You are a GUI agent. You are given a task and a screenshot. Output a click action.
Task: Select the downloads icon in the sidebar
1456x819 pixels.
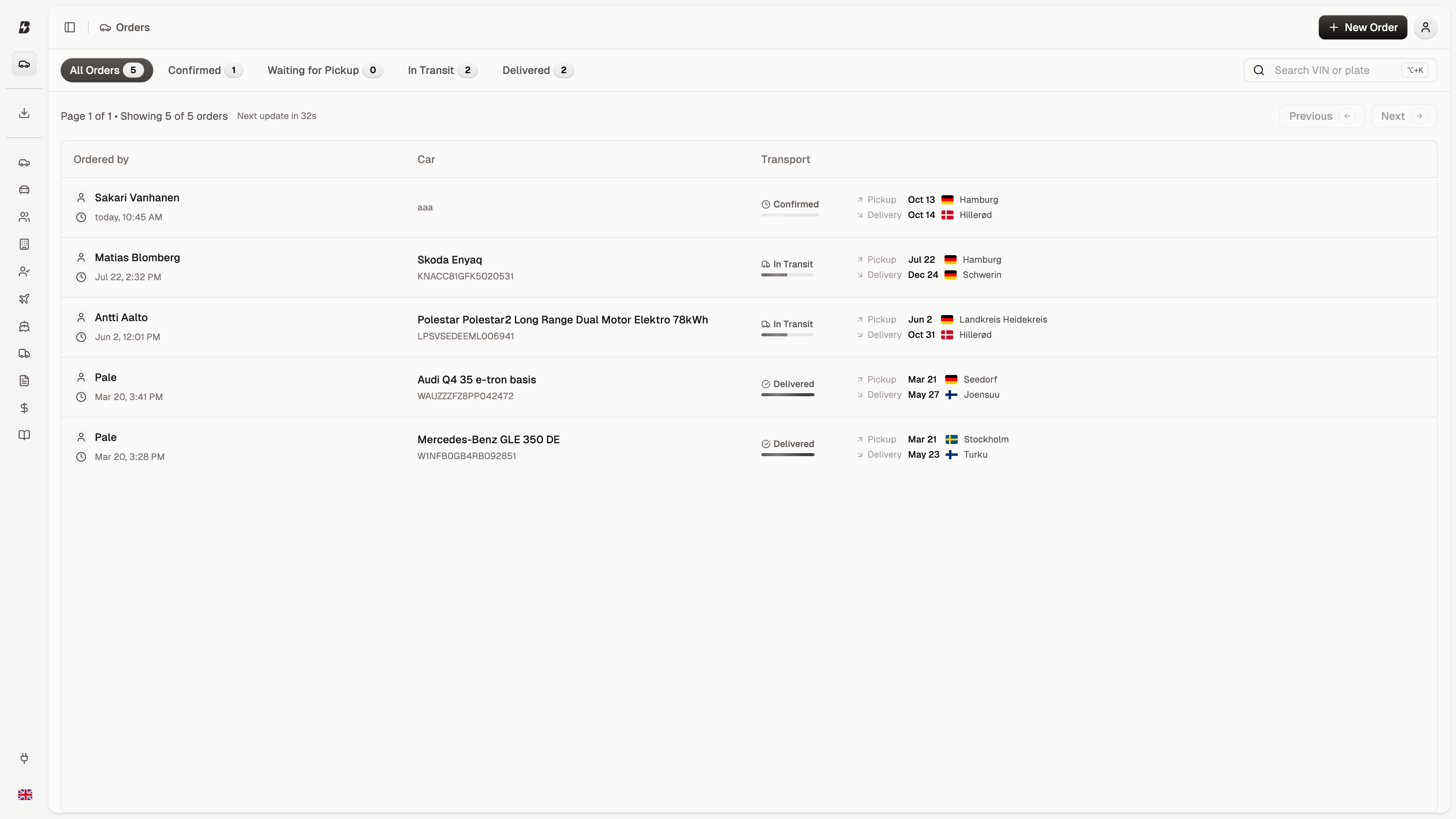24,113
